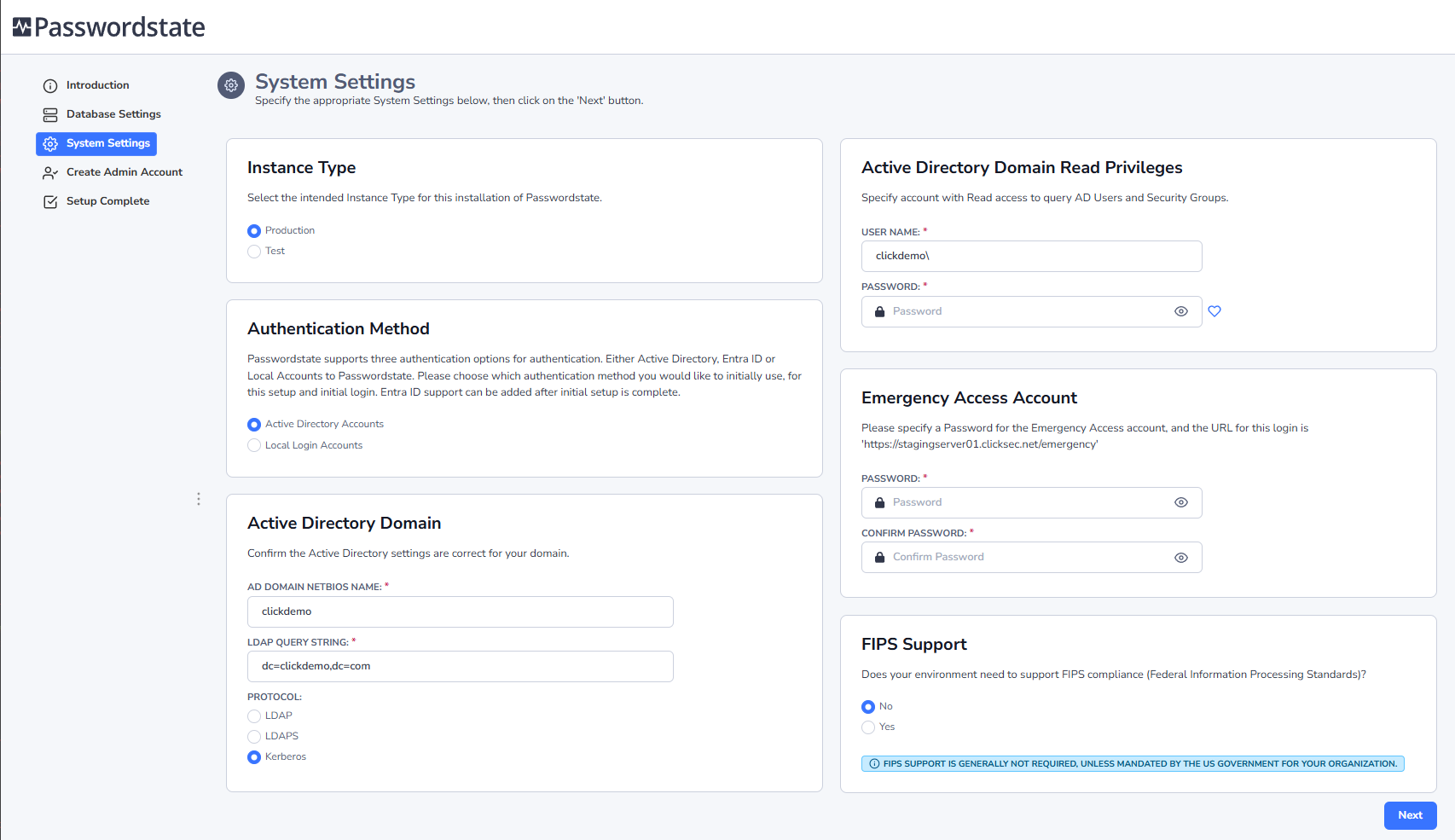This screenshot has width=1455, height=840.
Task: Show the AD Read Privileges password
Action: click(x=1181, y=312)
